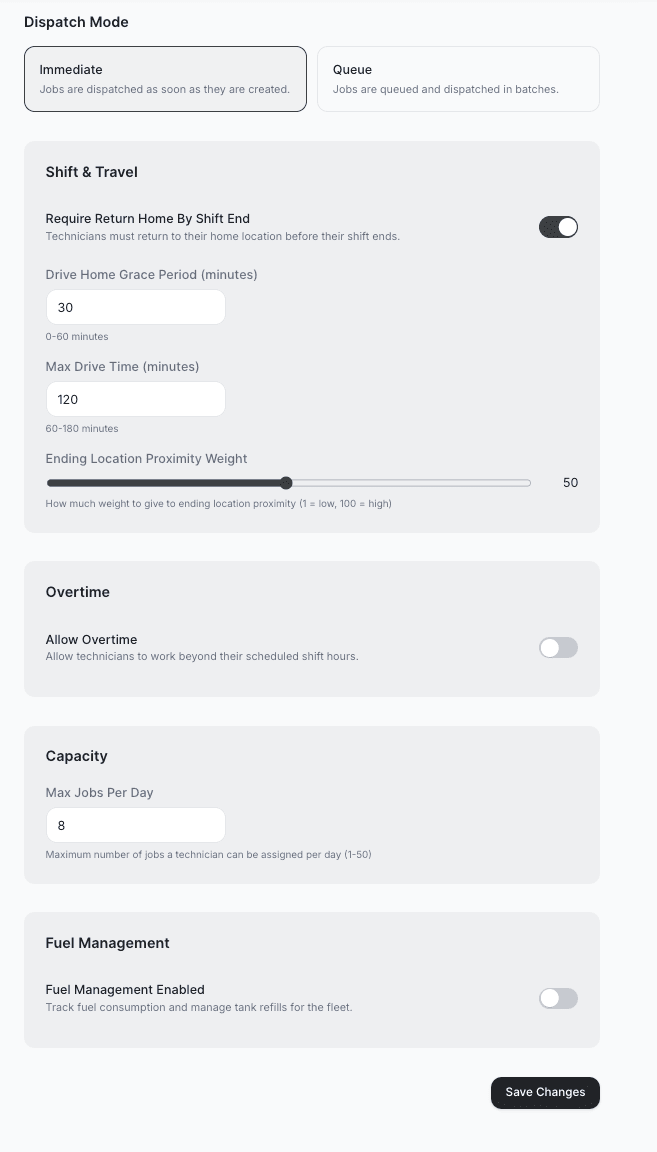Click the Capacity section heading
657x1152 pixels.
pyautogui.click(x=76, y=756)
